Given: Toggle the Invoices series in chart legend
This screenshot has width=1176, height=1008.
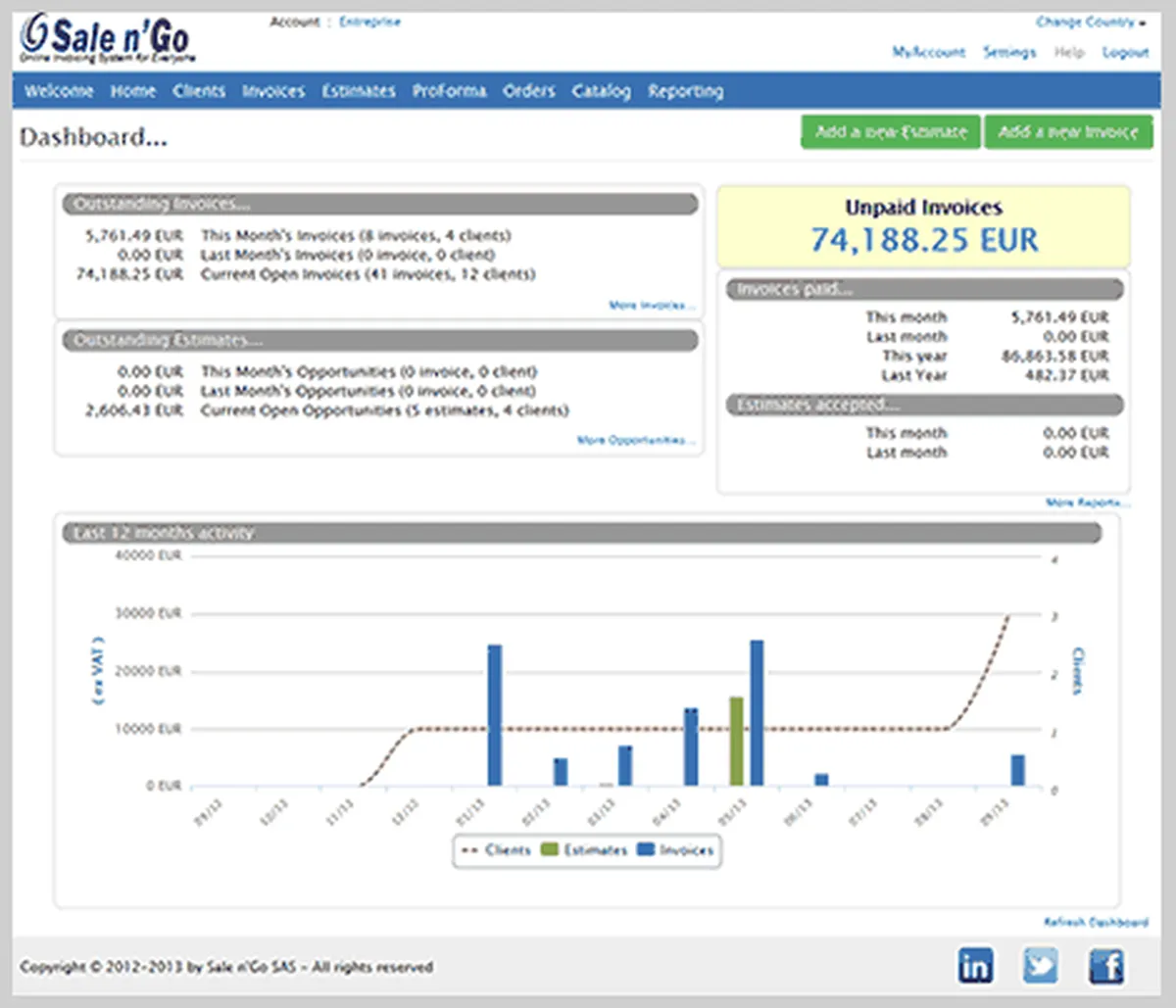Looking at the screenshot, I should (676, 850).
